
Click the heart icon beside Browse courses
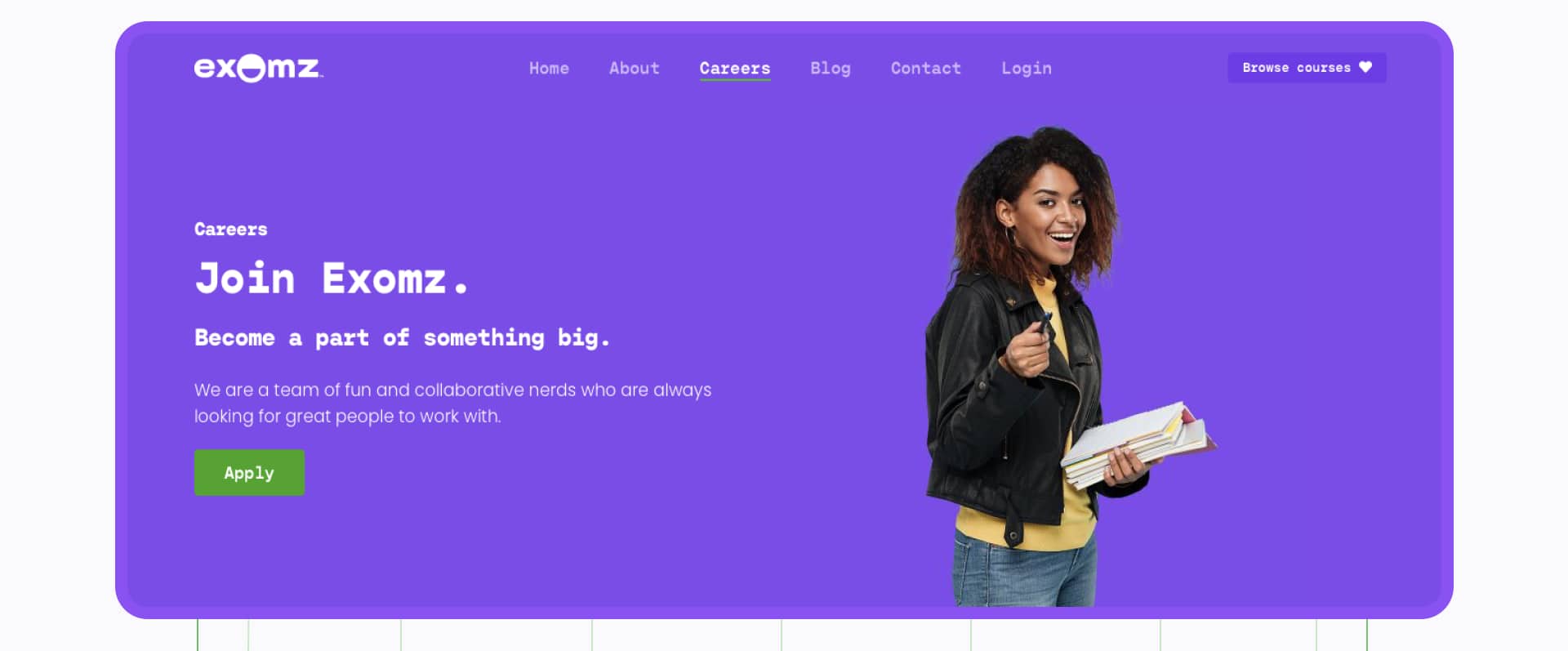[x=1365, y=67]
